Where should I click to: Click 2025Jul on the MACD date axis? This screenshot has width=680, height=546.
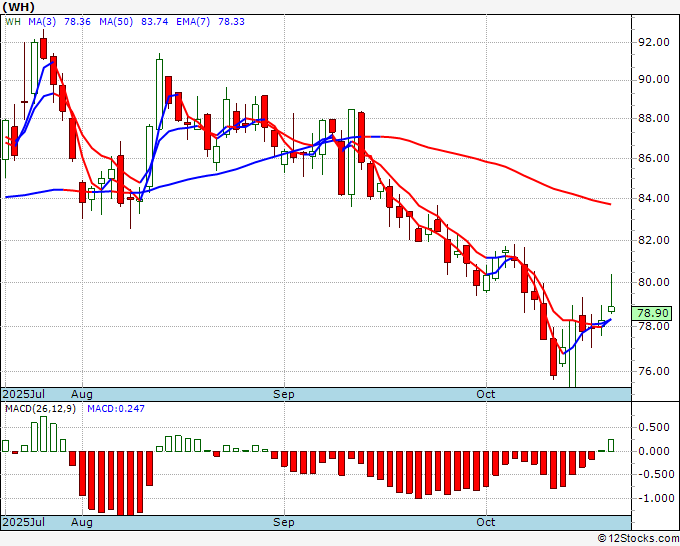(24, 522)
